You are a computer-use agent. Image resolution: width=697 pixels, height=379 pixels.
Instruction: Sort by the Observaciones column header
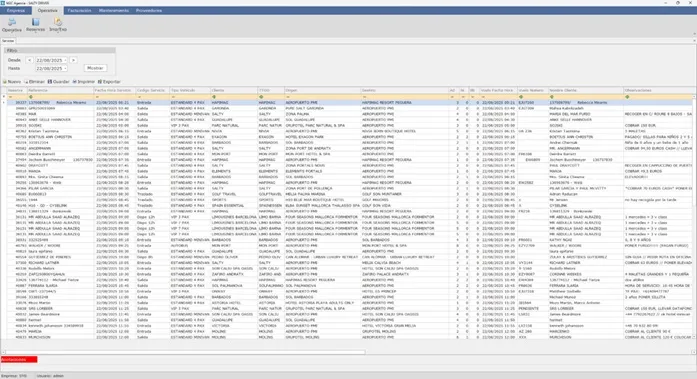tap(658, 90)
